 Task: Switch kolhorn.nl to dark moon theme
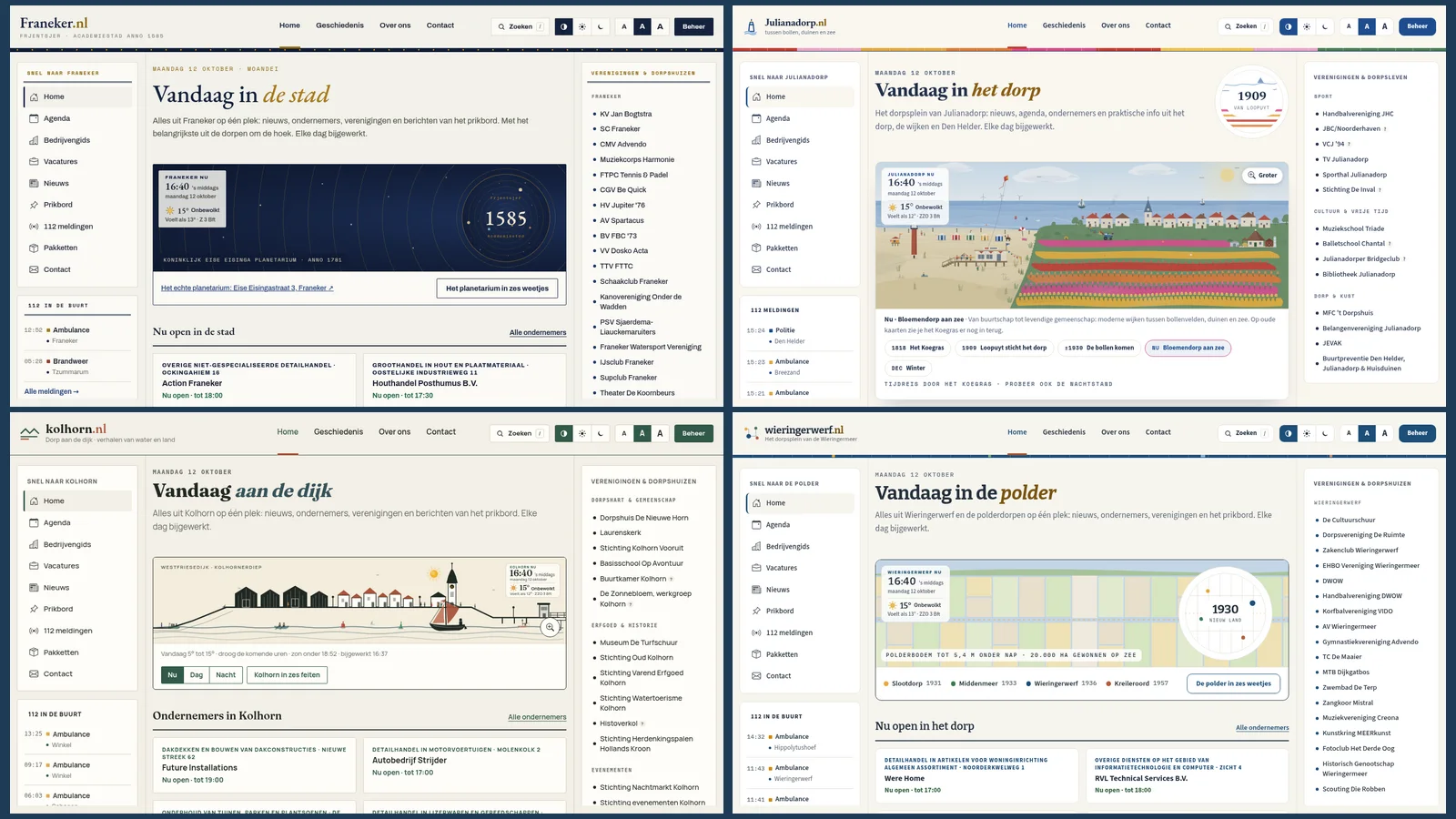coord(601,433)
